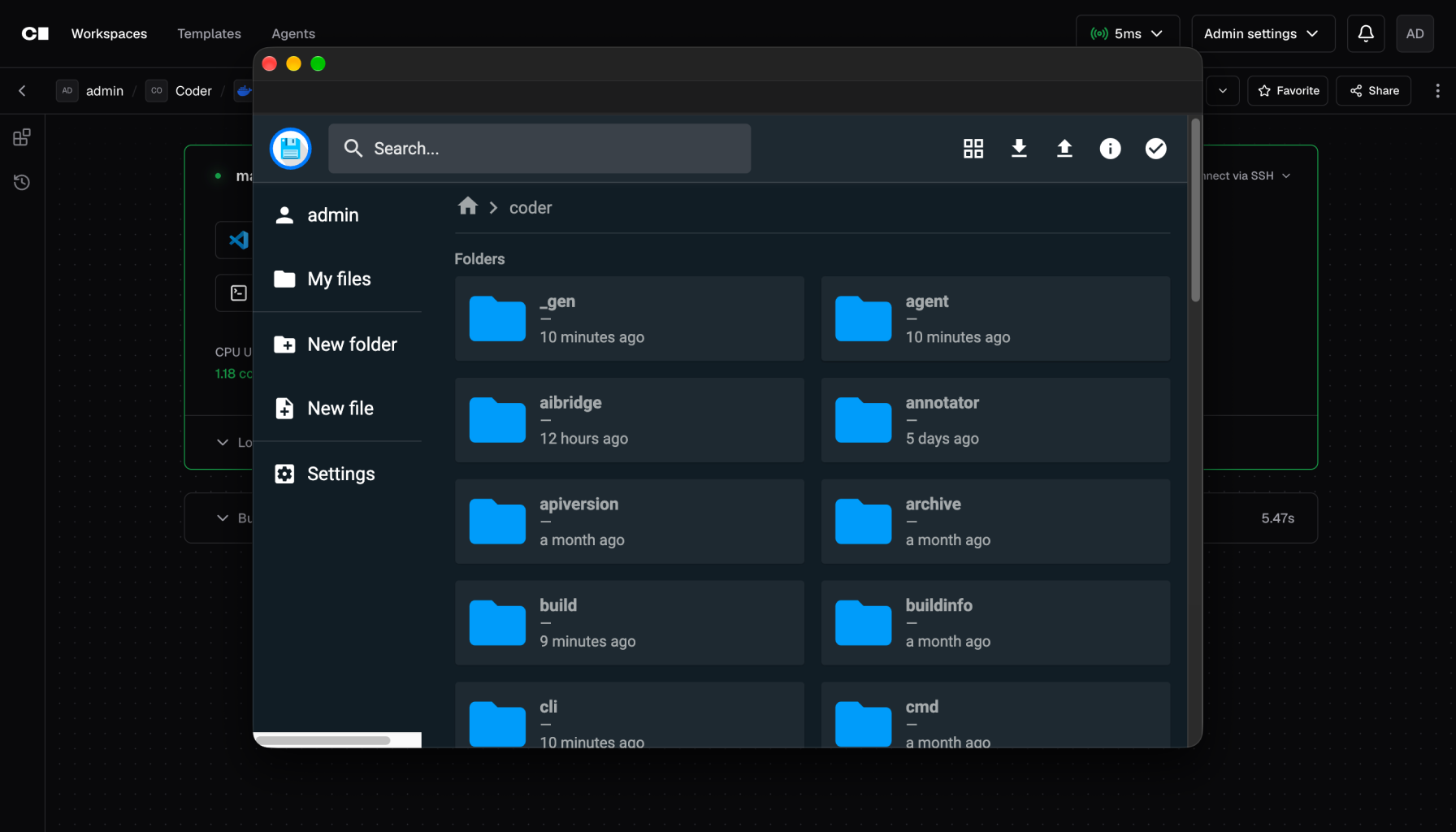1456x832 pixels.
Task: Open the aibridge folder
Action: pyautogui.click(x=630, y=420)
